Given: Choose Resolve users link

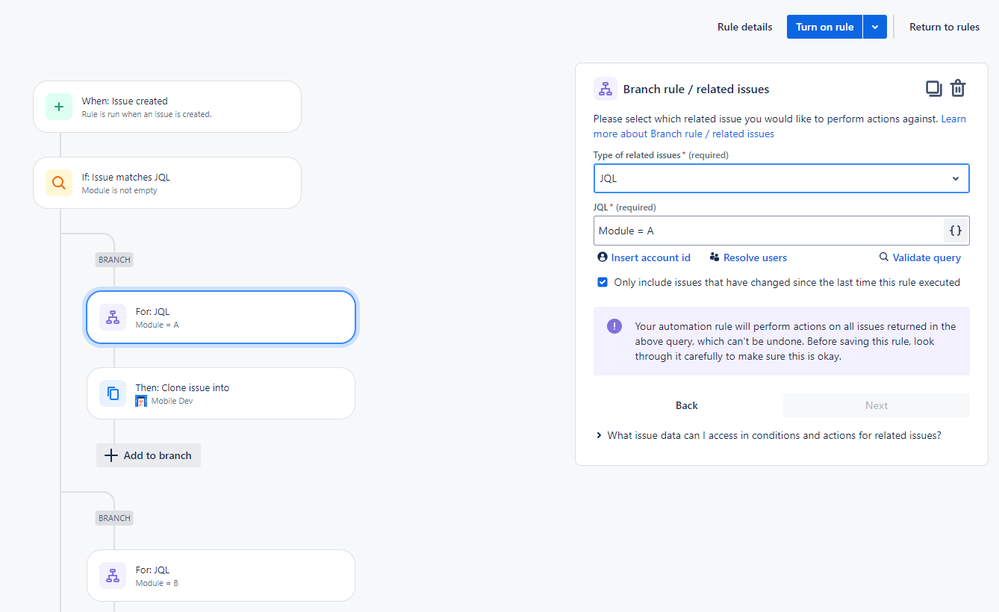Looking at the screenshot, I should point(748,257).
